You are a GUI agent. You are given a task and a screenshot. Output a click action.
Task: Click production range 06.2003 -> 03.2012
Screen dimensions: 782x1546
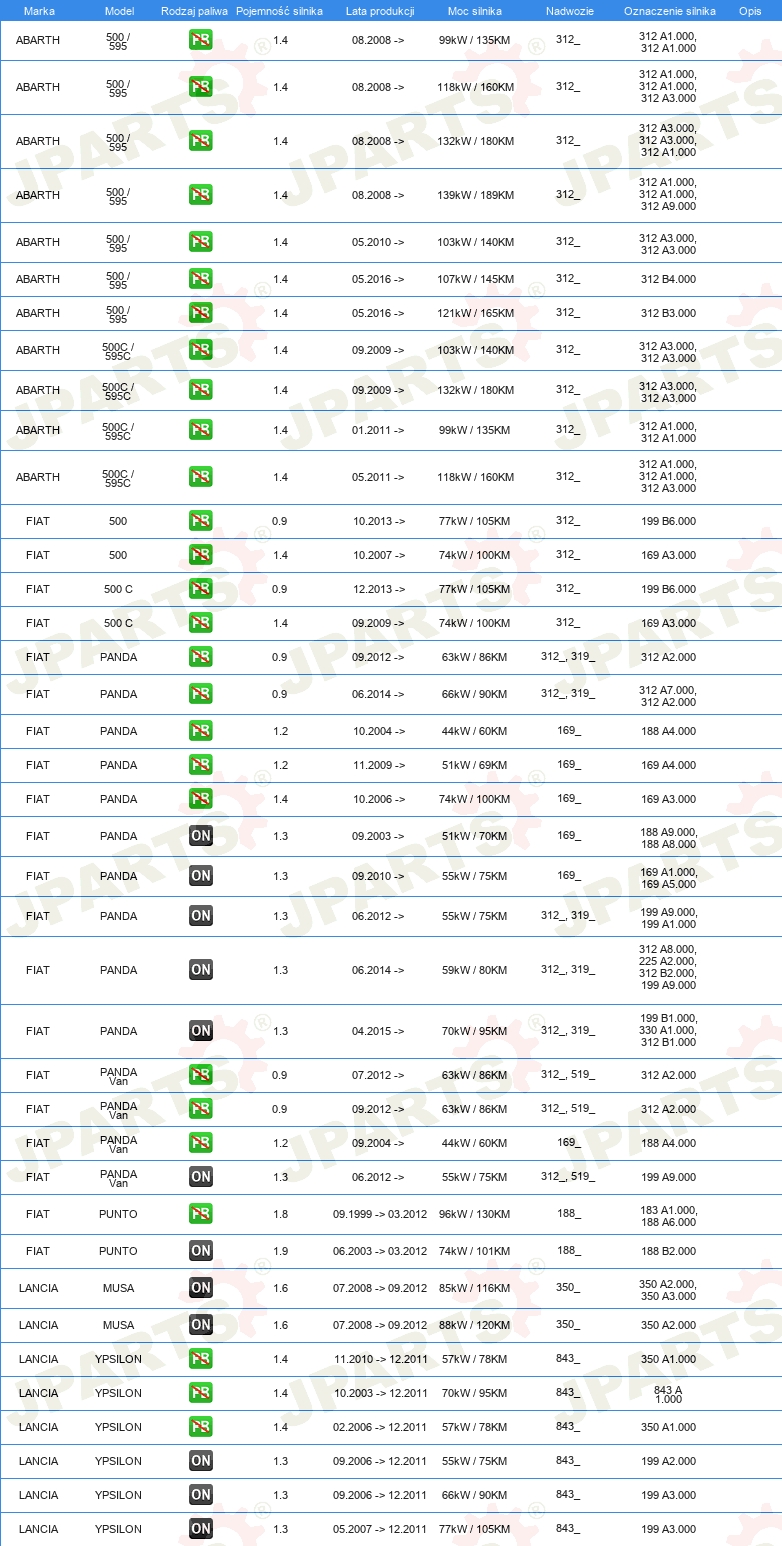(380, 1251)
